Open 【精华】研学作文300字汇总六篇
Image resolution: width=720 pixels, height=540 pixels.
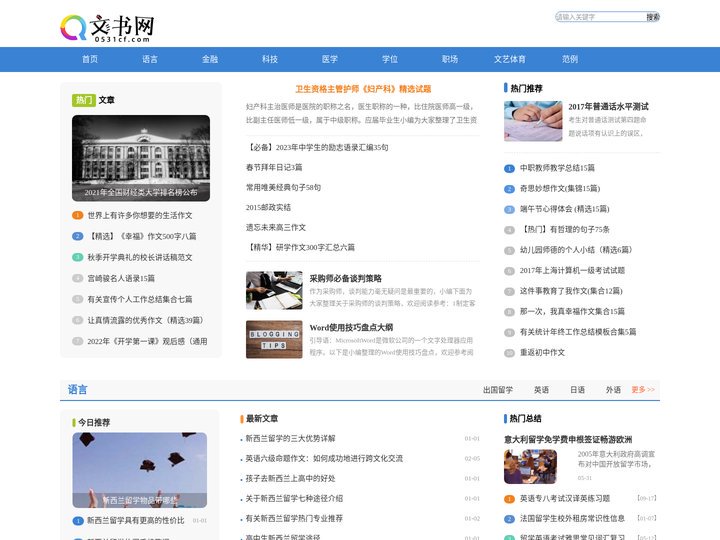[301, 248]
